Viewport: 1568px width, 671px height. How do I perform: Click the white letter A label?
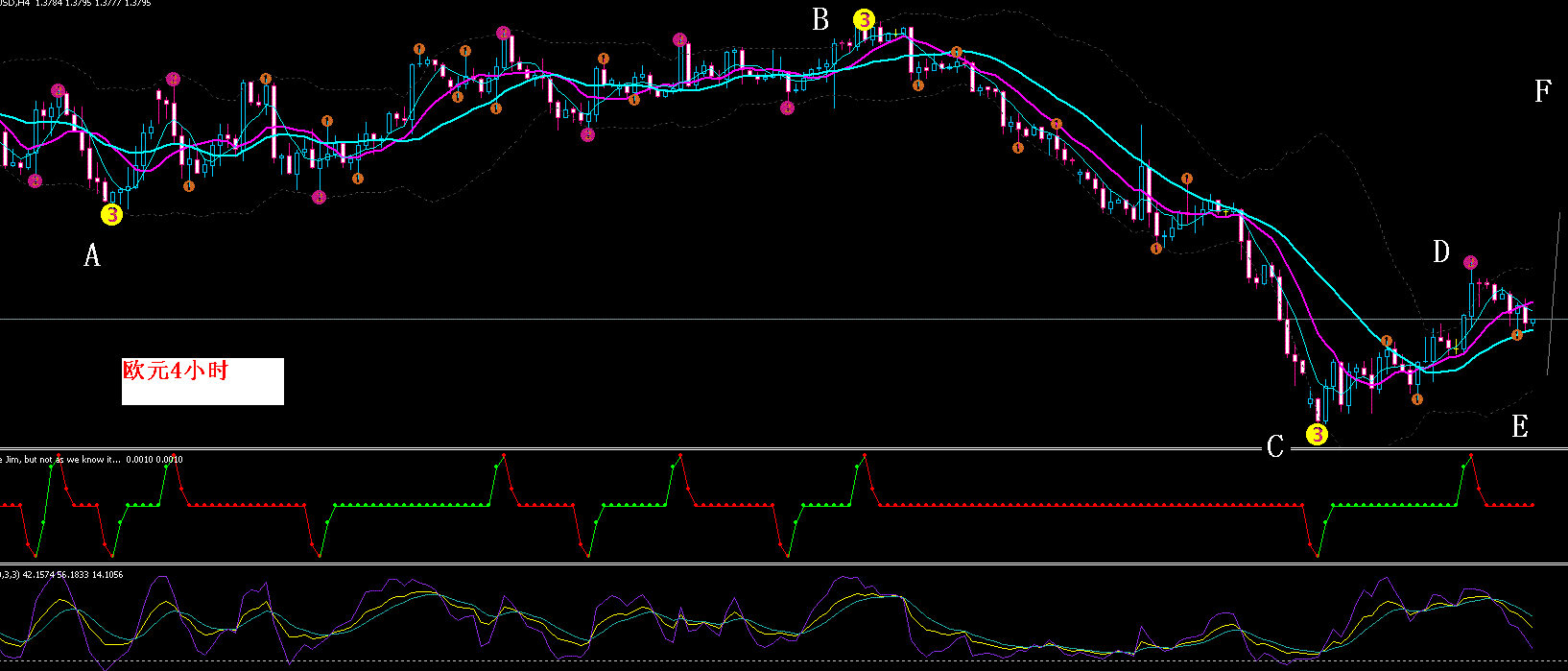pyautogui.click(x=92, y=255)
